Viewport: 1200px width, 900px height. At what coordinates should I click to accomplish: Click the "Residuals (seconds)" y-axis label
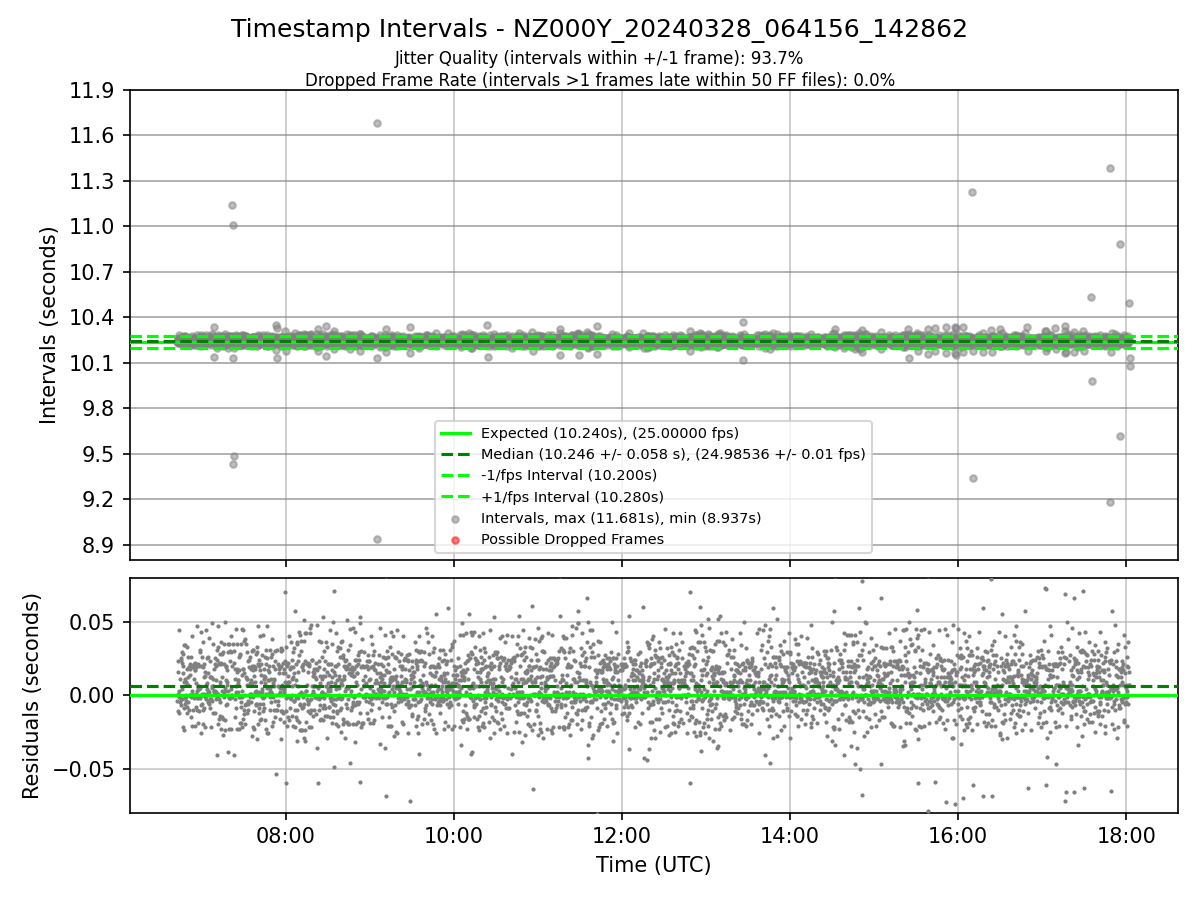[x=31, y=696]
